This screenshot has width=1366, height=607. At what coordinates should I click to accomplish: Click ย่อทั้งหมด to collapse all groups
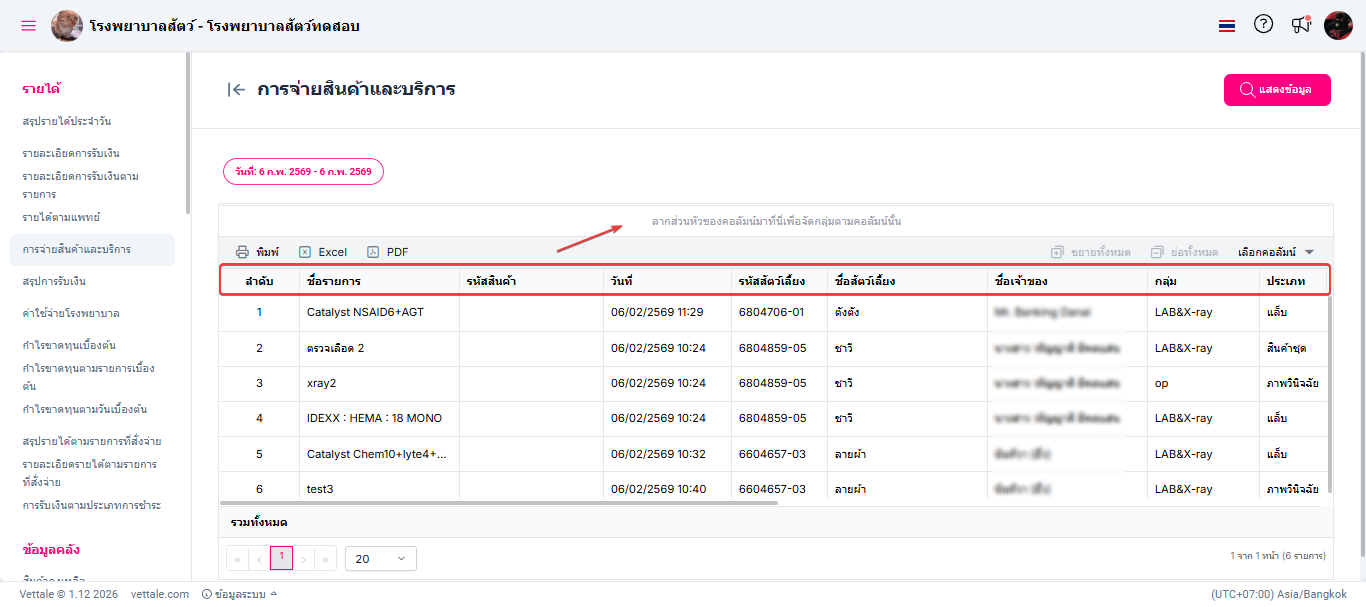(1184, 252)
